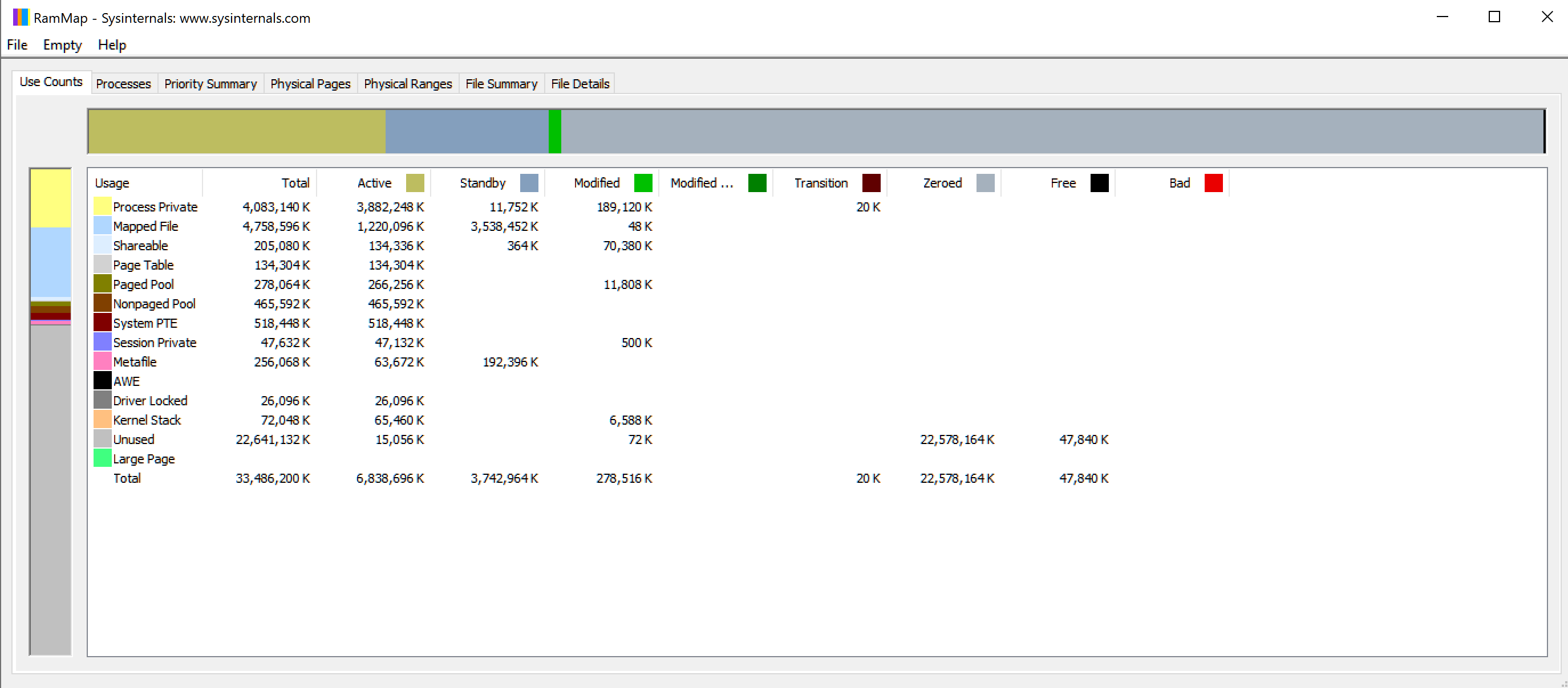1568x688 pixels.
Task: Open the Empty menu
Action: pos(62,45)
